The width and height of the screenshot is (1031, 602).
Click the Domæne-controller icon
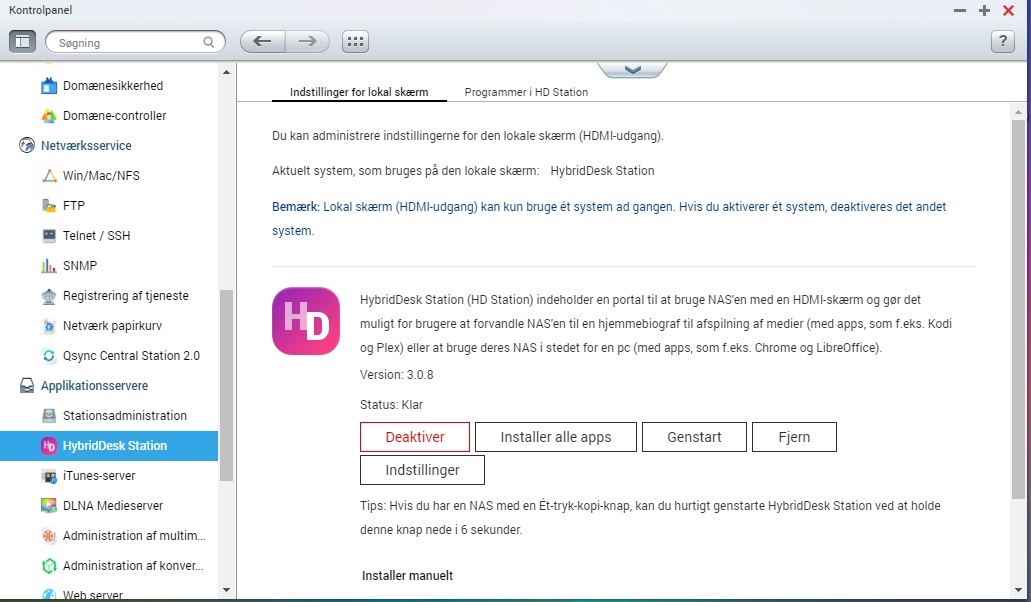pyautogui.click(x=49, y=116)
